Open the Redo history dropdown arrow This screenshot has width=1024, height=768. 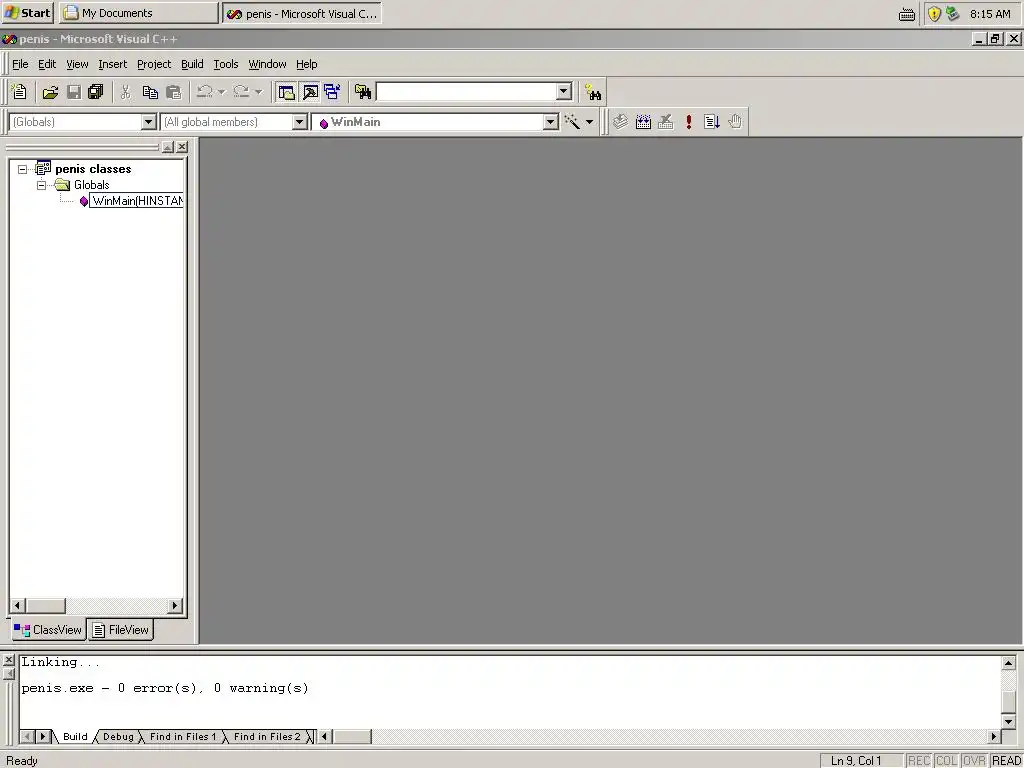point(258,92)
